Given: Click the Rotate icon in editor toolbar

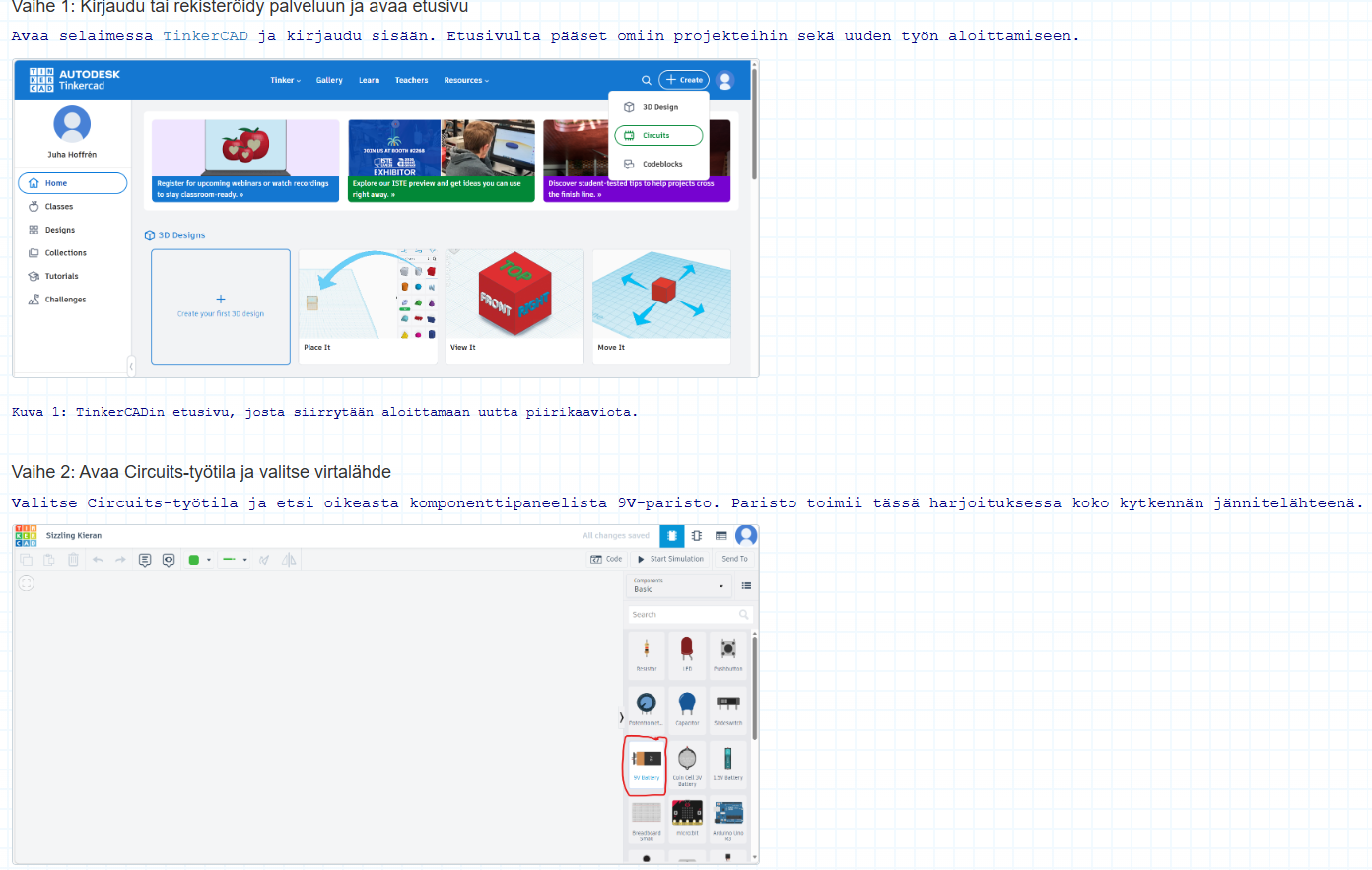Looking at the screenshot, I should click(x=264, y=560).
